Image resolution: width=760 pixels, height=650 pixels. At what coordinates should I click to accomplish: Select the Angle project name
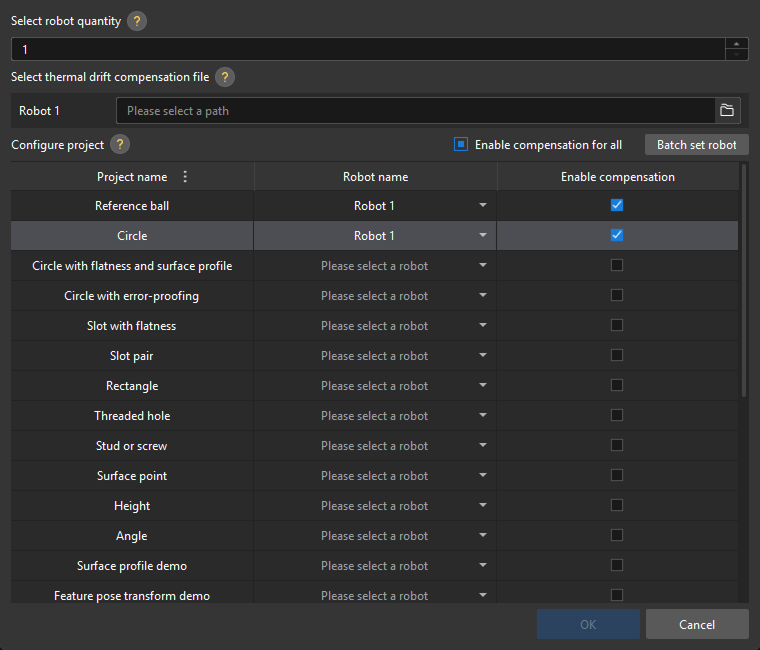(131, 536)
